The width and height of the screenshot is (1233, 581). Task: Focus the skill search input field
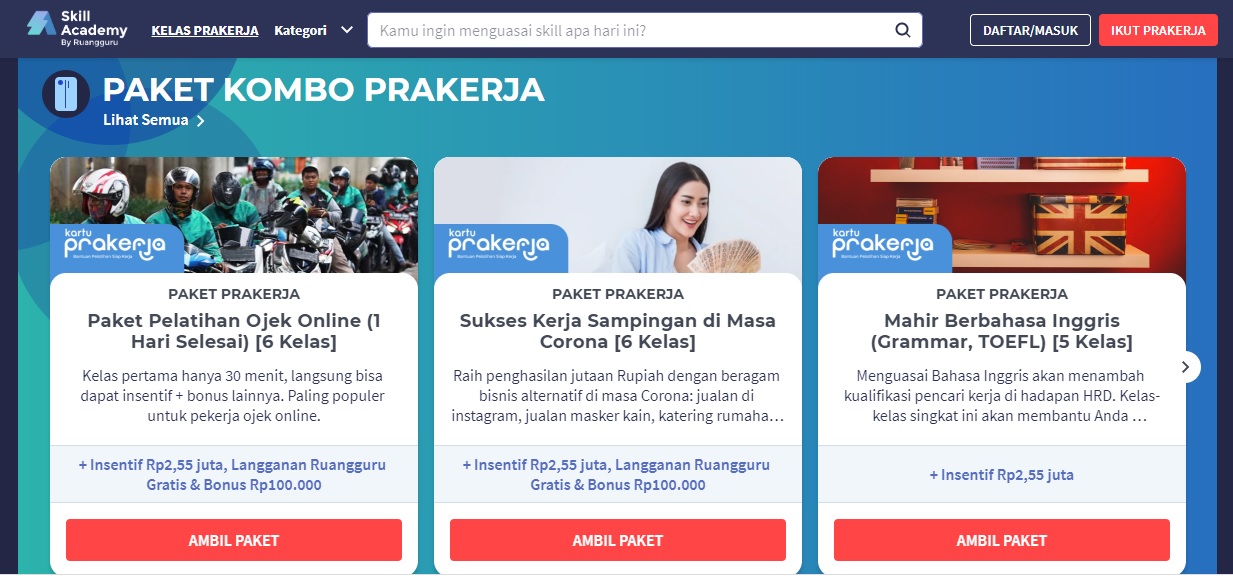tap(630, 30)
